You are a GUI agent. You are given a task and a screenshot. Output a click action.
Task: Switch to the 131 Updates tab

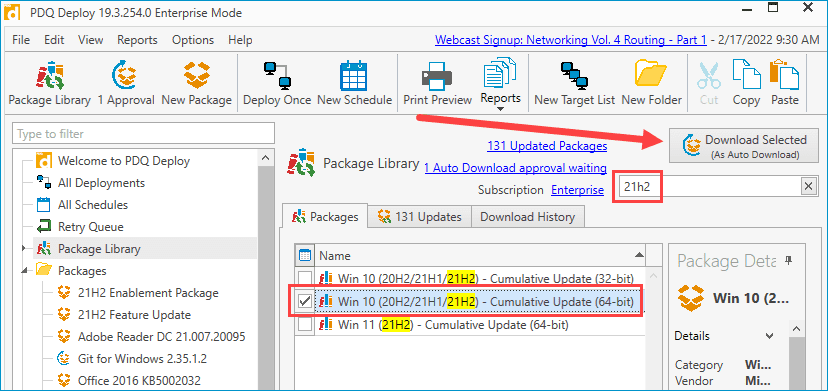[x=420, y=217]
